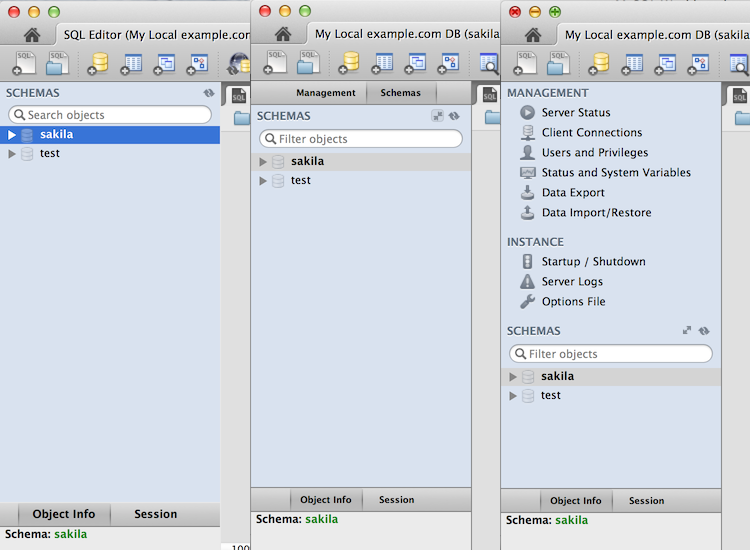750x550 pixels.
Task: Click home icon in SQL Editor window
Action: coord(32,34)
